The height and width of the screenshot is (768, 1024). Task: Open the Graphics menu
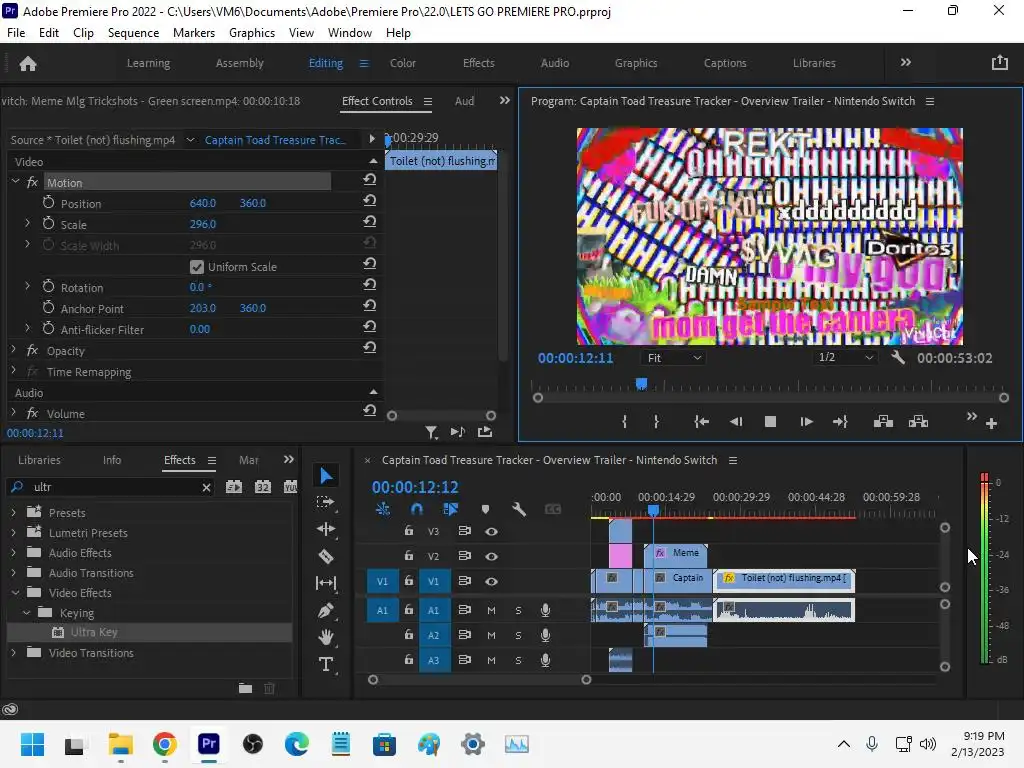tap(252, 33)
